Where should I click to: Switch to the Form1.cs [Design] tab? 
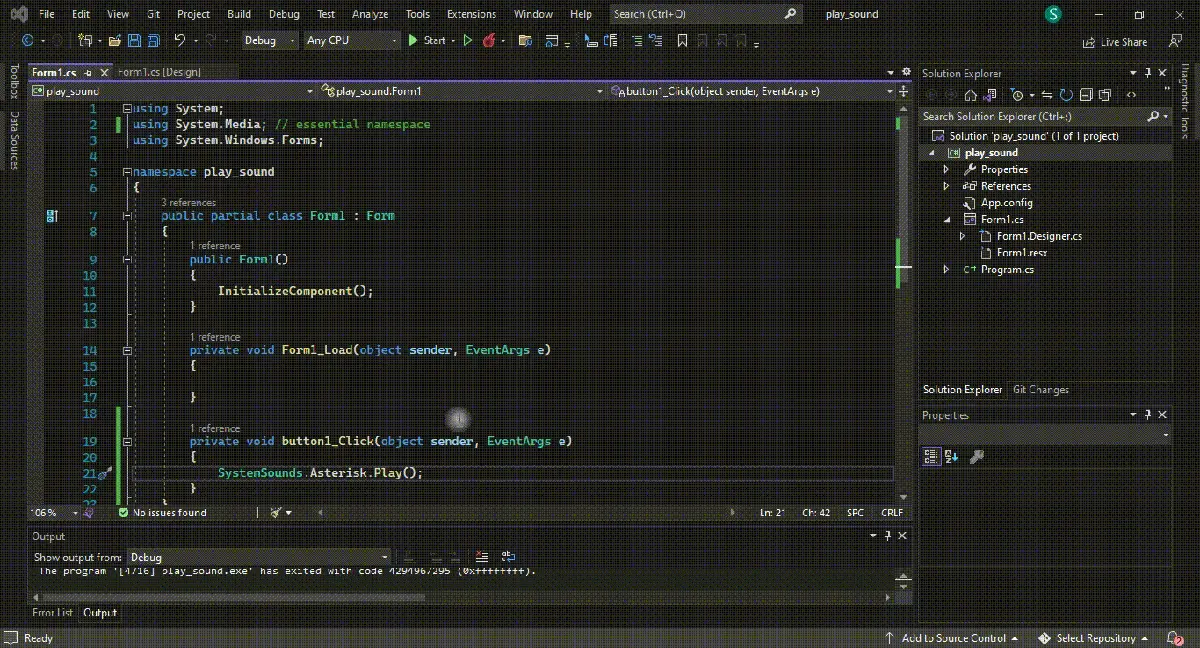(160, 72)
